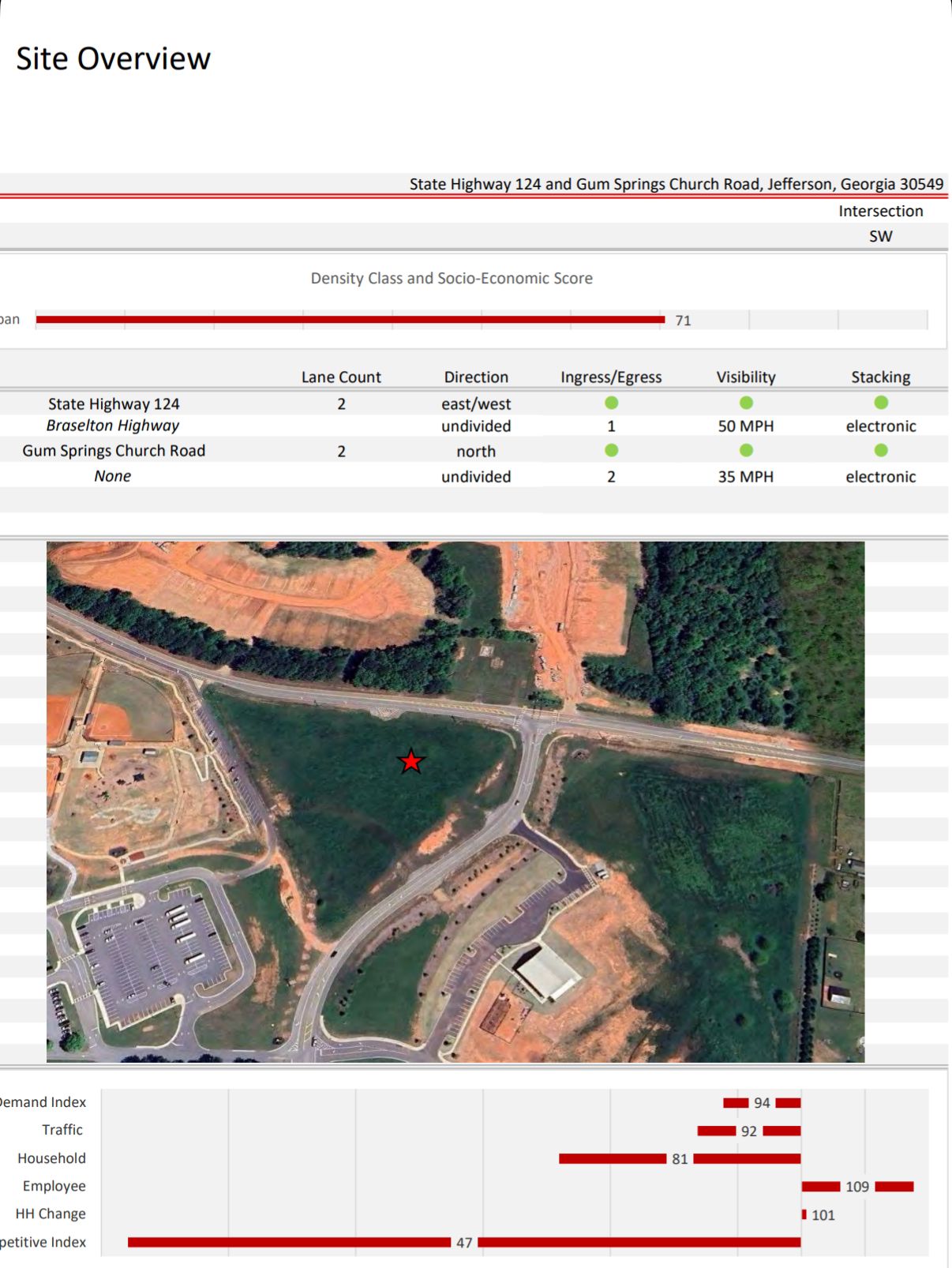Click State Highway 124 Ingress/Egress green dot

[x=611, y=403]
